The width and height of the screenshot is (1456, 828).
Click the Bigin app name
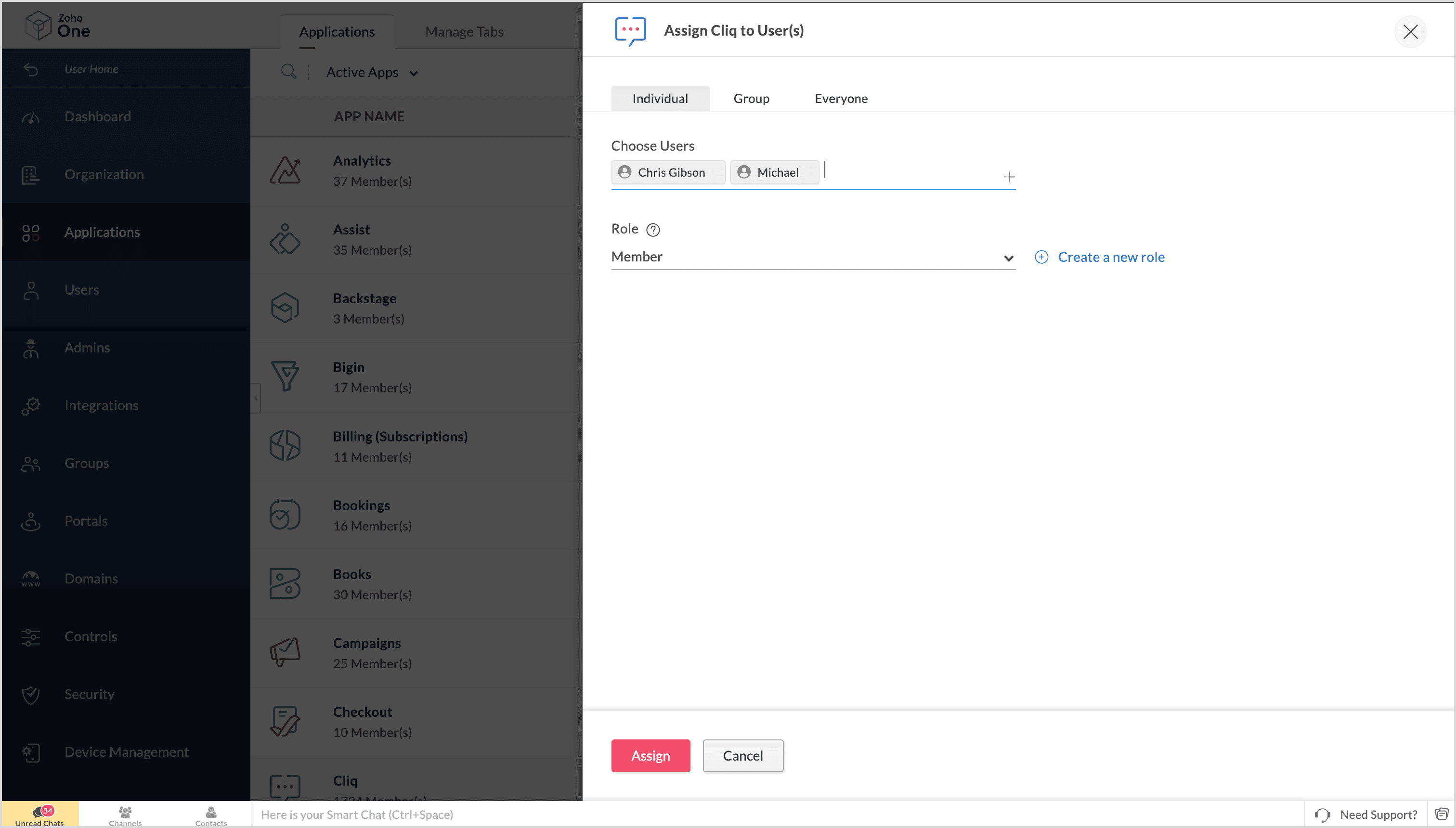point(349,367)
